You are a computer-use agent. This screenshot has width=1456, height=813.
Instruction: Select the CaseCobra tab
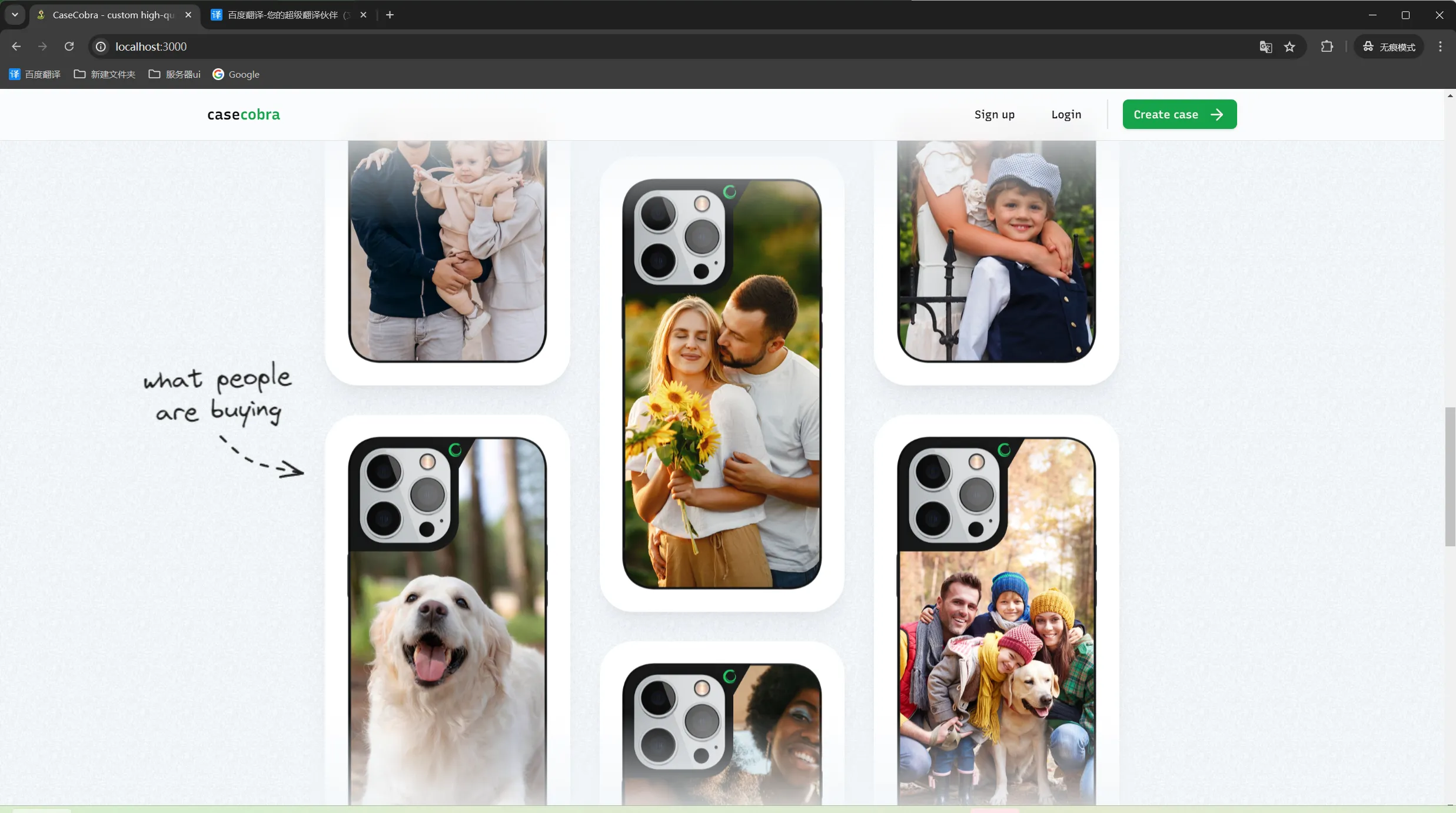point(114,15)
